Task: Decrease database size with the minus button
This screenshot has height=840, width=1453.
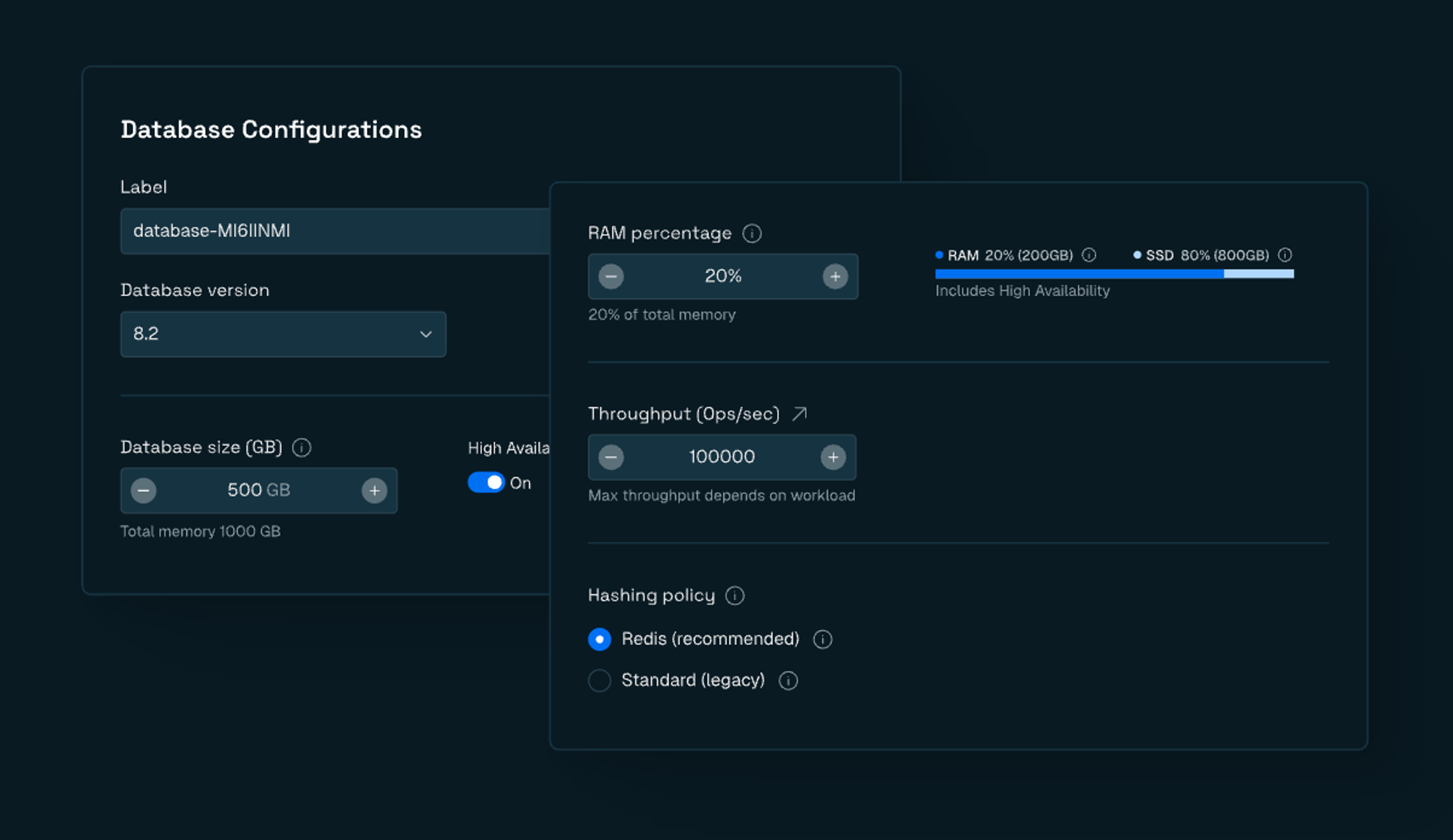Action: [x=143, y=491]
